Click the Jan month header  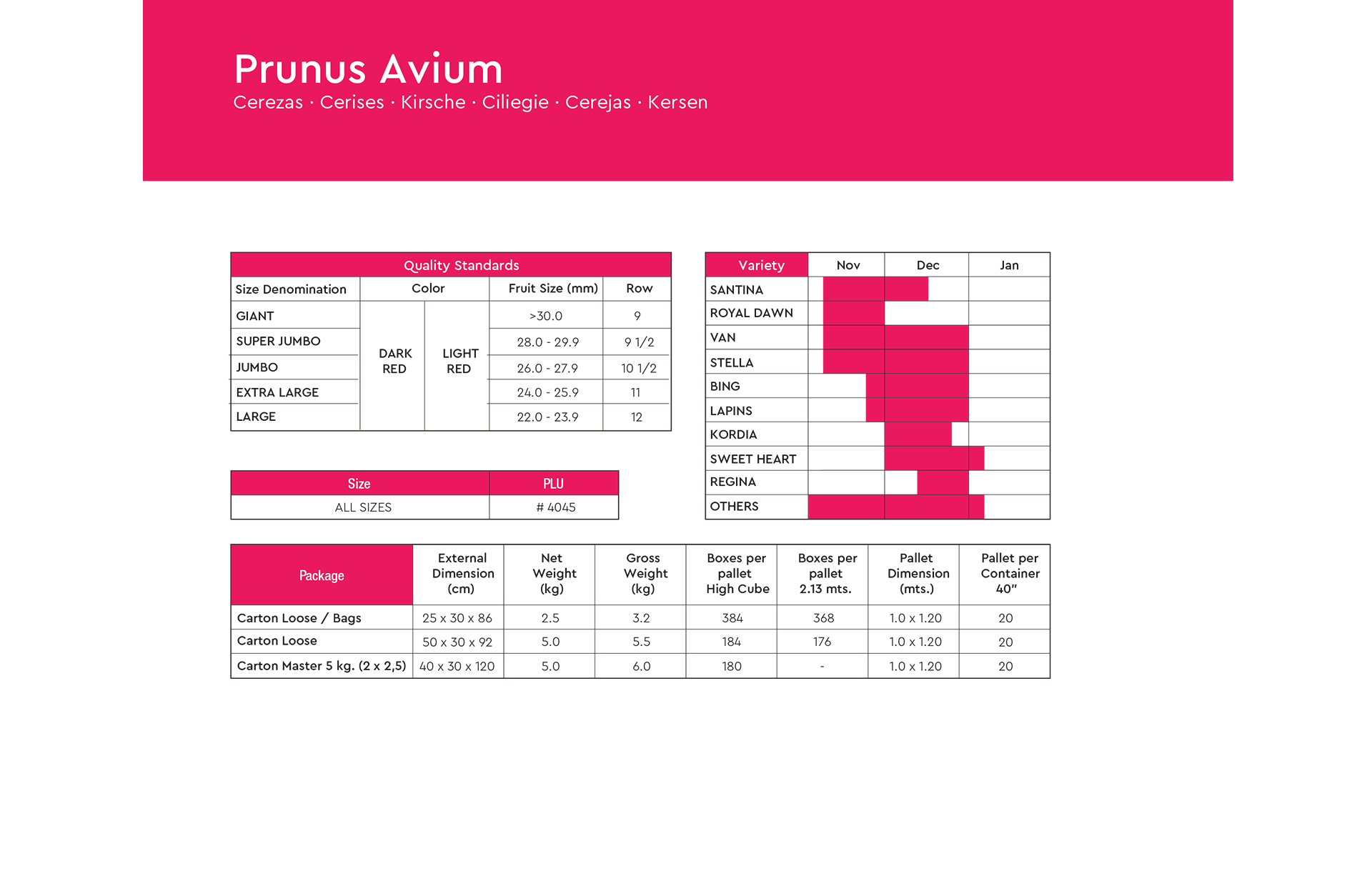pos(1009,265)
